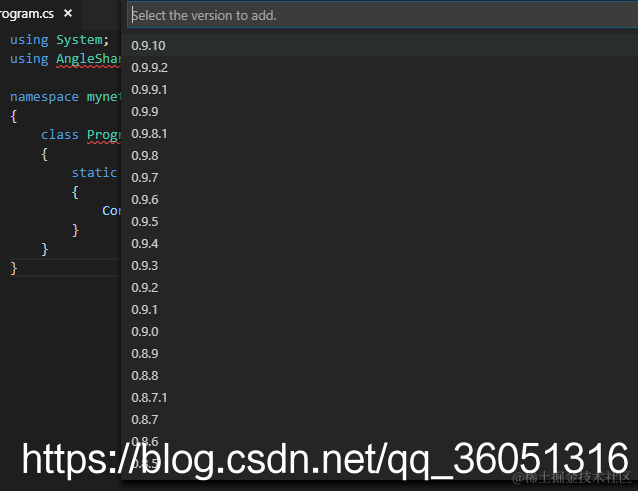Select version 0.9.0

tap(380, 331)
